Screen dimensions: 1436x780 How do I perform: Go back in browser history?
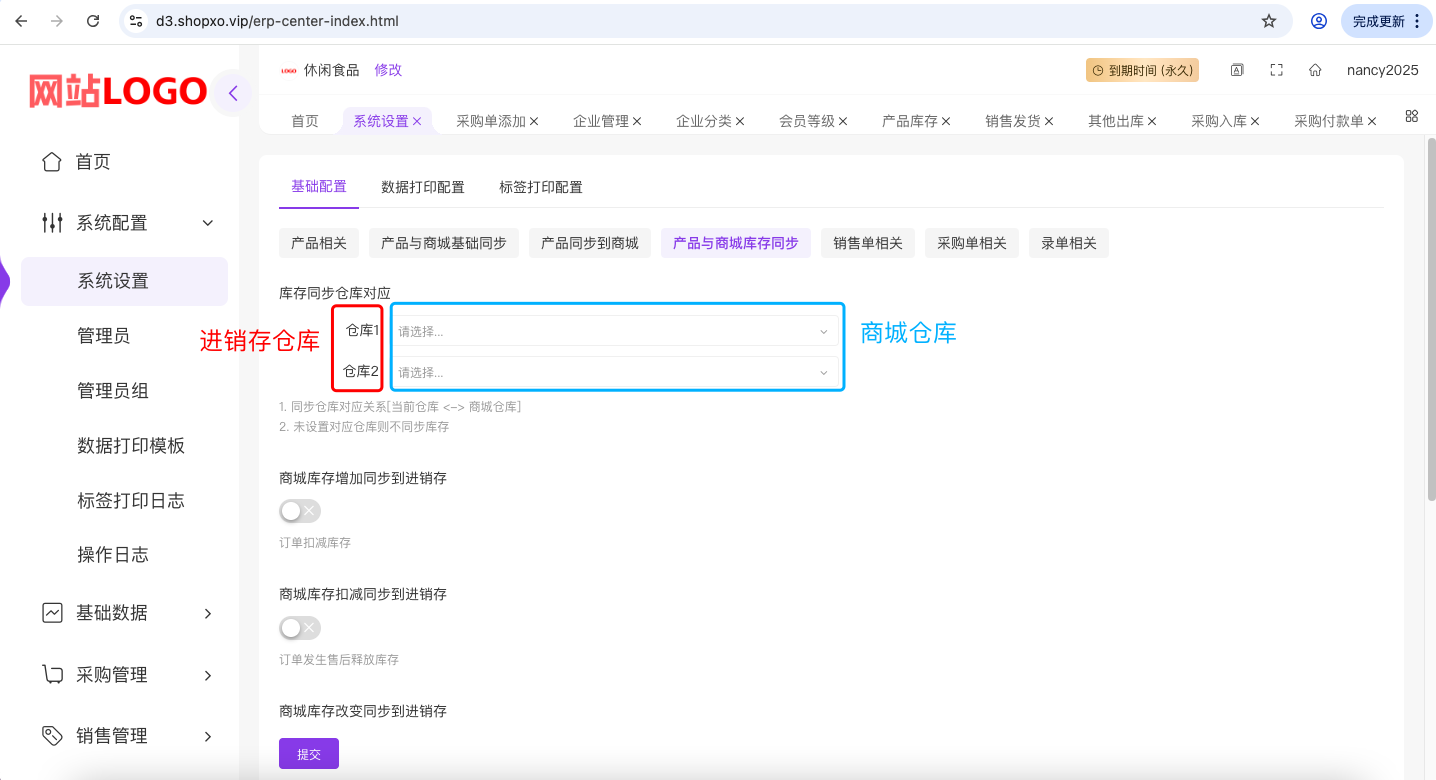(x=21, y=21)
